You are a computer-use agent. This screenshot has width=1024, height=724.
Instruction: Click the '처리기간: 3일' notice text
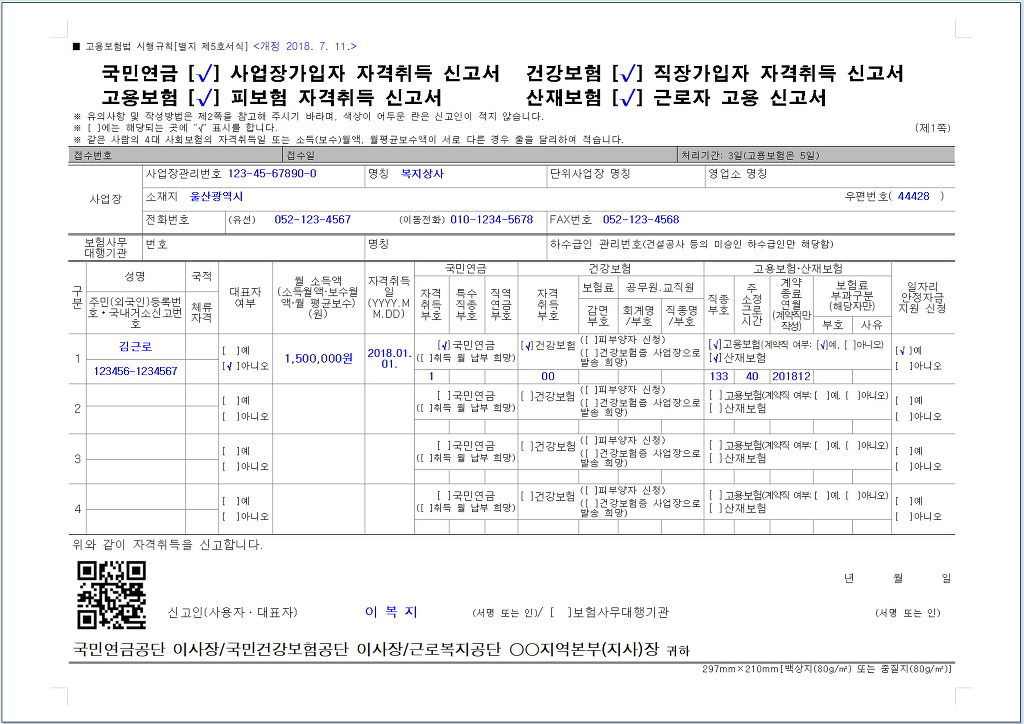750,155
